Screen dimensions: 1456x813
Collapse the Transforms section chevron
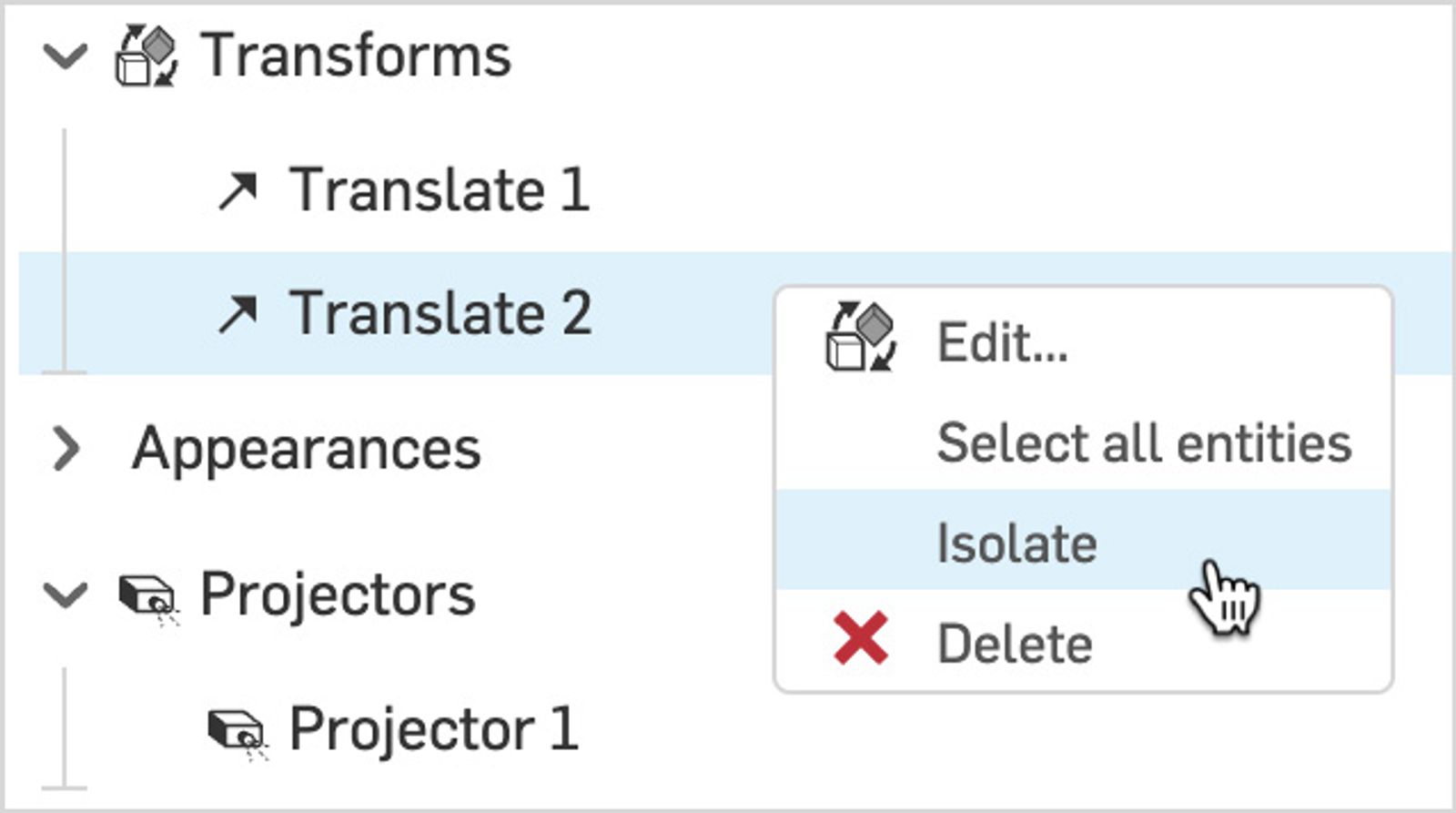pos(66,56)
